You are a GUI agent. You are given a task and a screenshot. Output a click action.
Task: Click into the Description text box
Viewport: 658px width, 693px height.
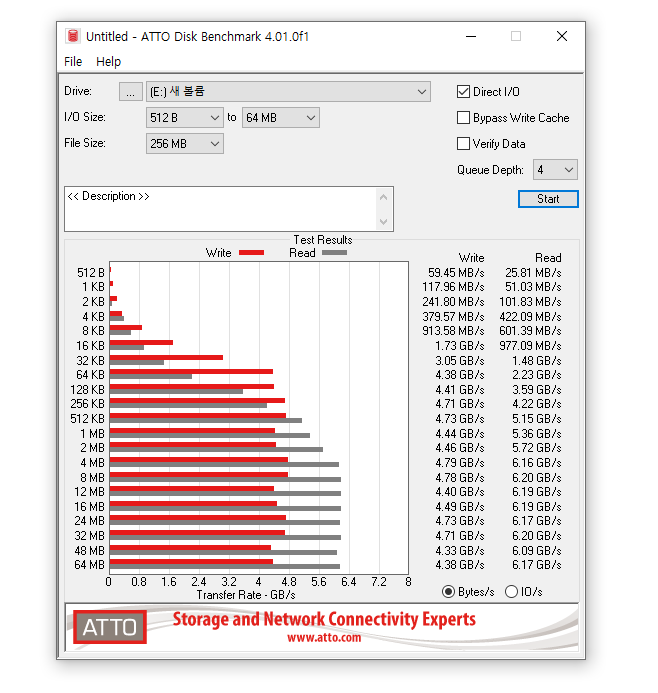coord(221,209)
